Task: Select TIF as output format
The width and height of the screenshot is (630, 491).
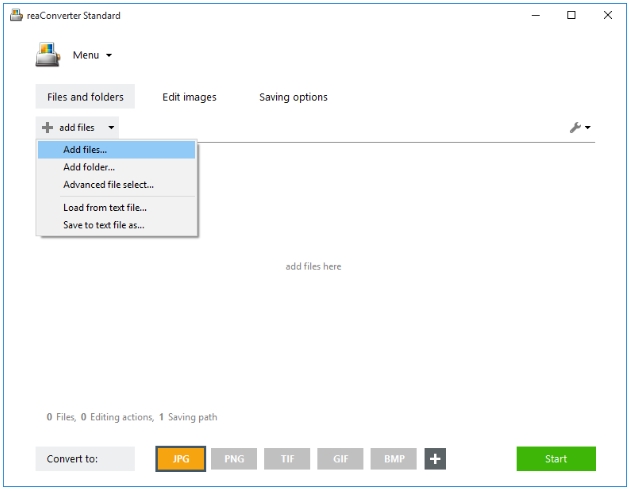Action: (287, 458)
